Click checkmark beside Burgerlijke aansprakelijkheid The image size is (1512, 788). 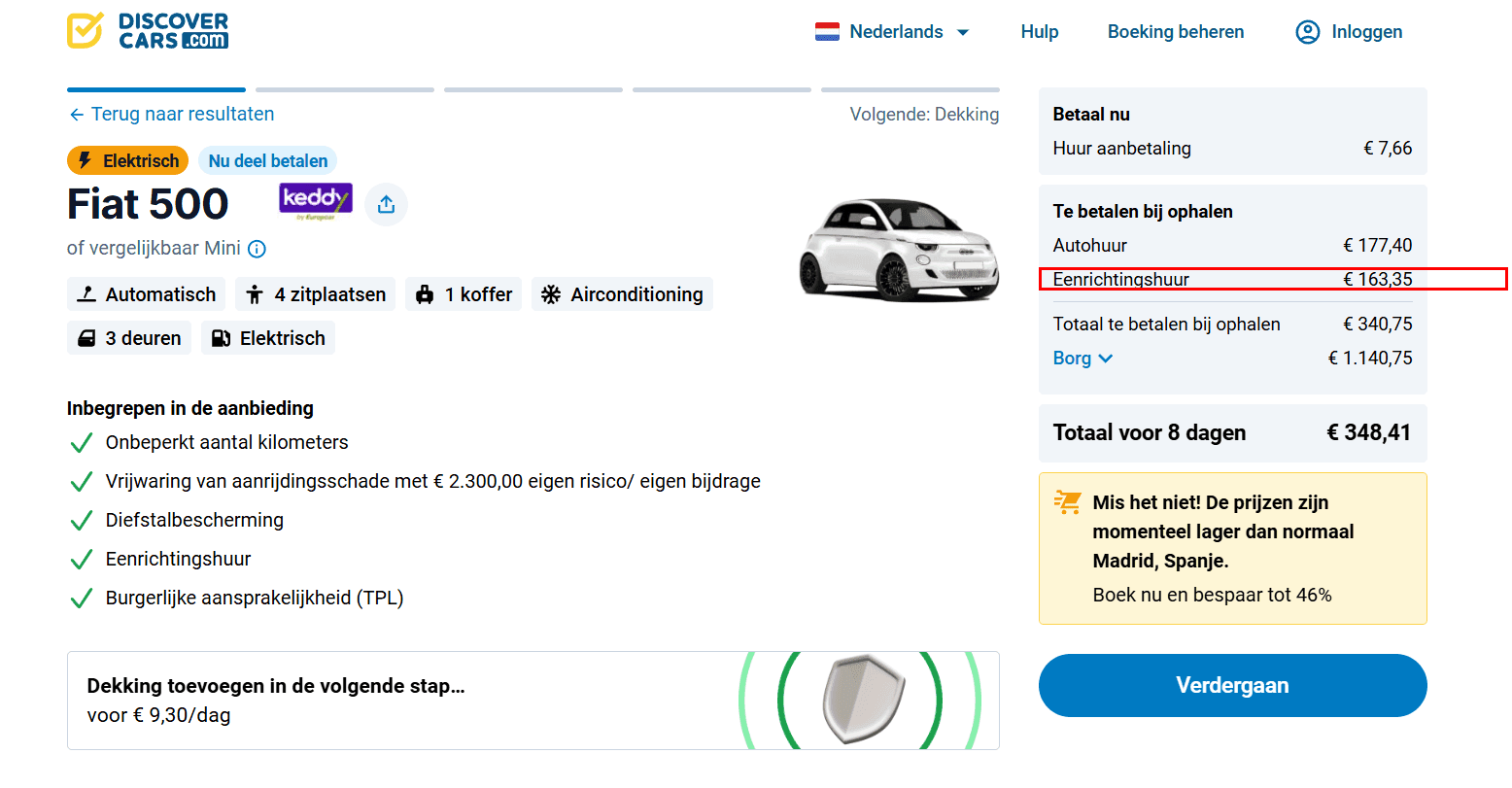tap(82, 599)
